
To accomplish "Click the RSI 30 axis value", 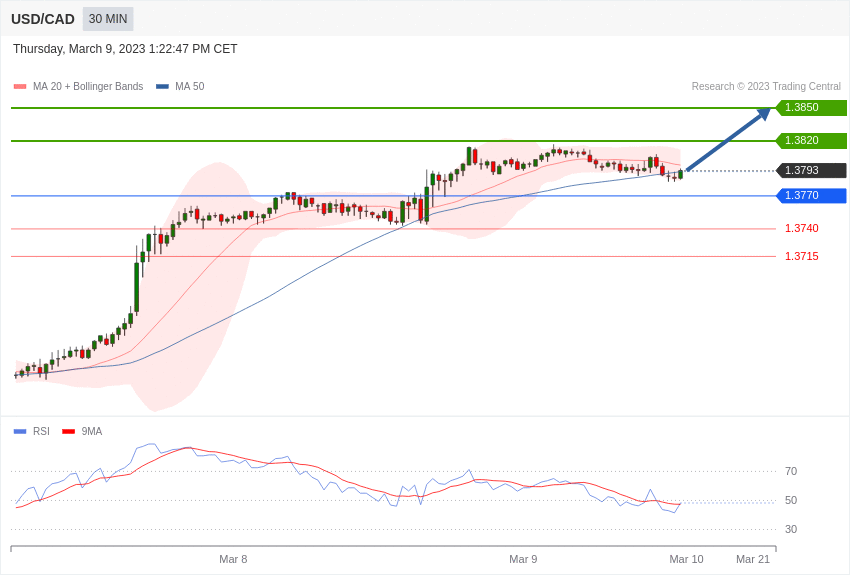I will pyautogui.click(x=791, y=529).
